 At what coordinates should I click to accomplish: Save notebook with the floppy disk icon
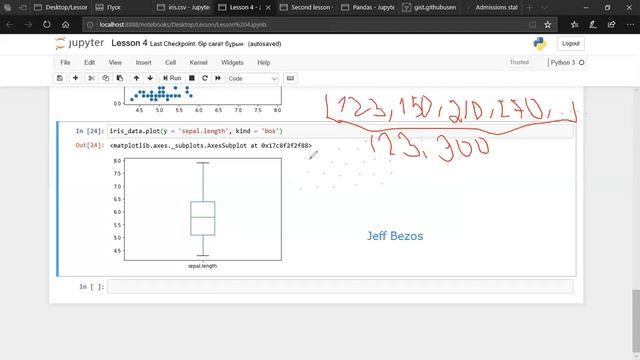(x=60, y=78)
